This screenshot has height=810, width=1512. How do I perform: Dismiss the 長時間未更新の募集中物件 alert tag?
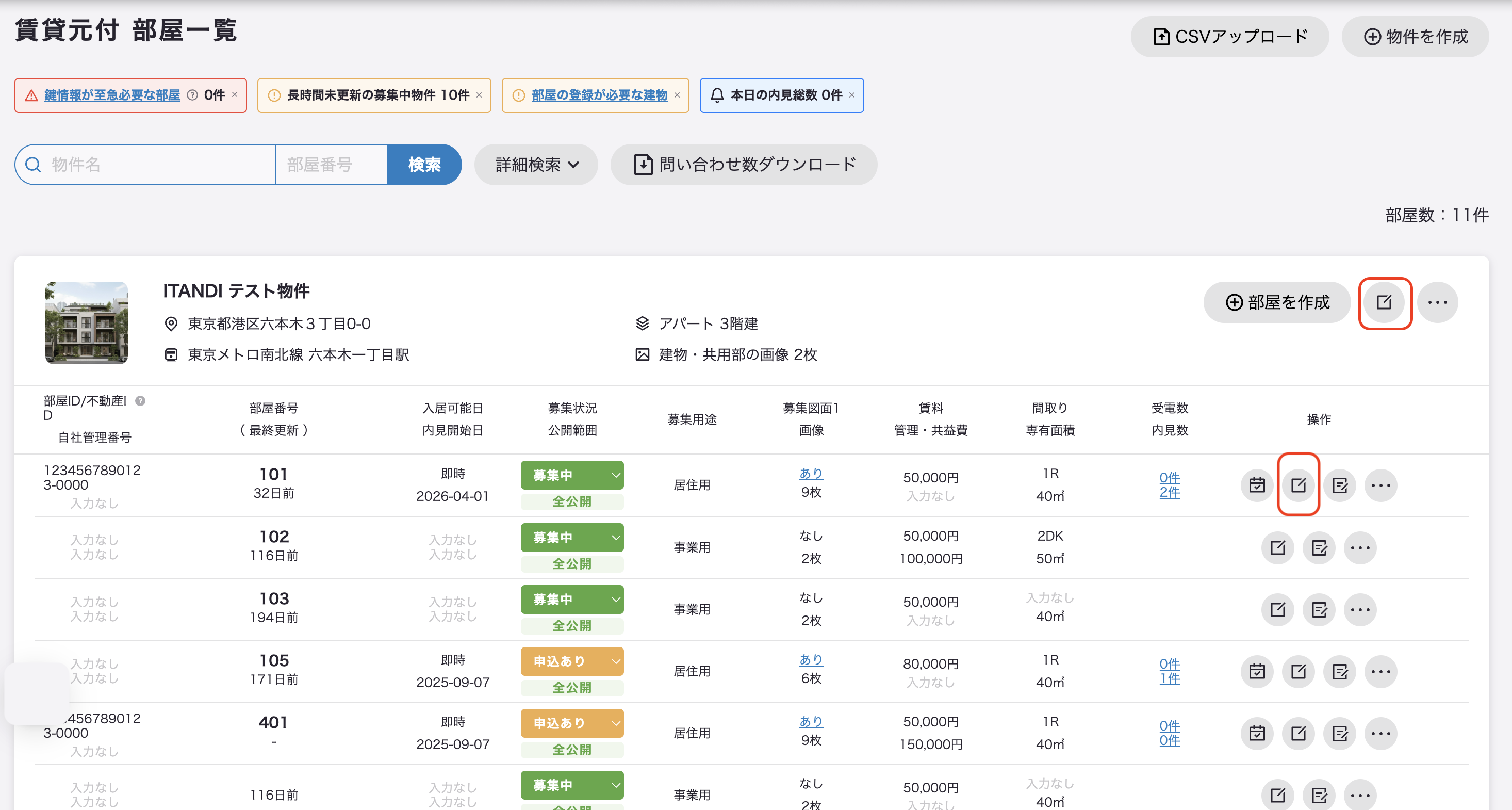479,95
